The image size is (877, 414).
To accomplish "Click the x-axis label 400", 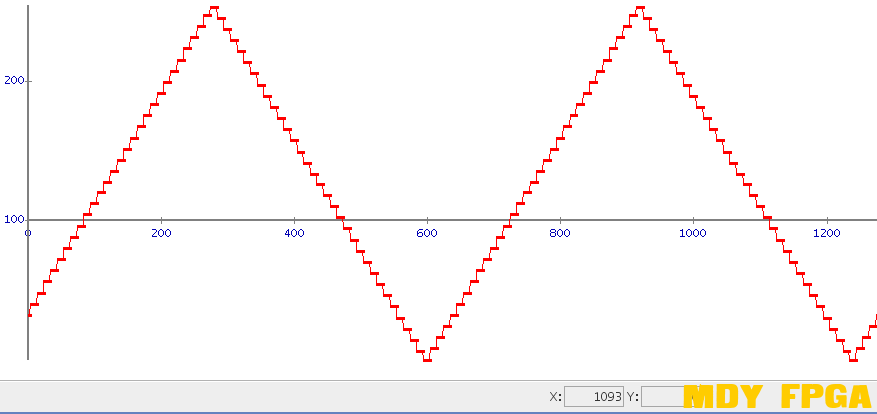I will 294,233.
